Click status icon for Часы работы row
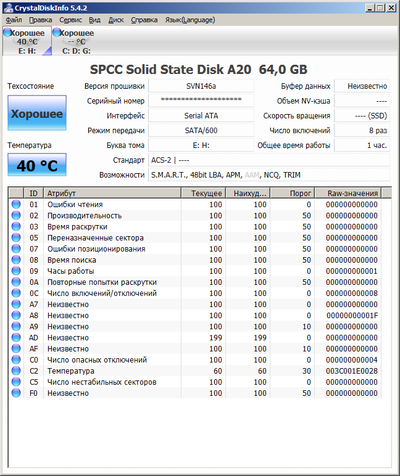Image resolution: width=400 pixels, height=476 pixels. pos(16,271)
